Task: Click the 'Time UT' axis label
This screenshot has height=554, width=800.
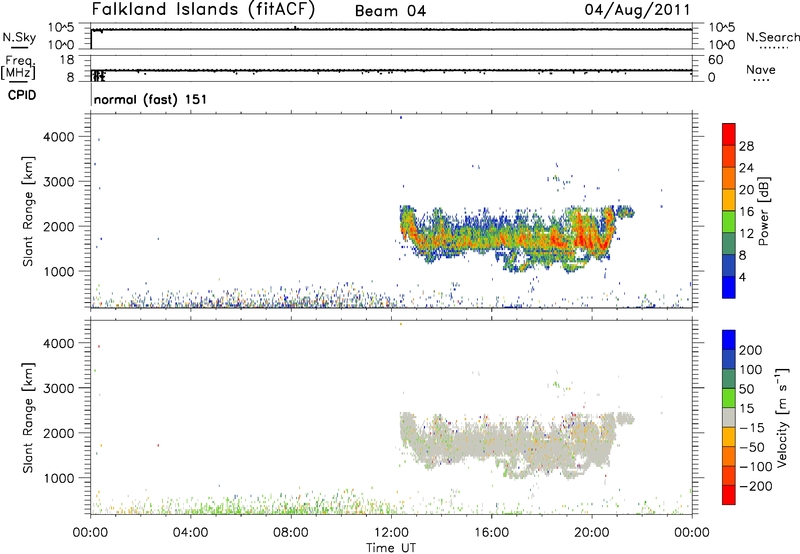Action: pos(391,547)
